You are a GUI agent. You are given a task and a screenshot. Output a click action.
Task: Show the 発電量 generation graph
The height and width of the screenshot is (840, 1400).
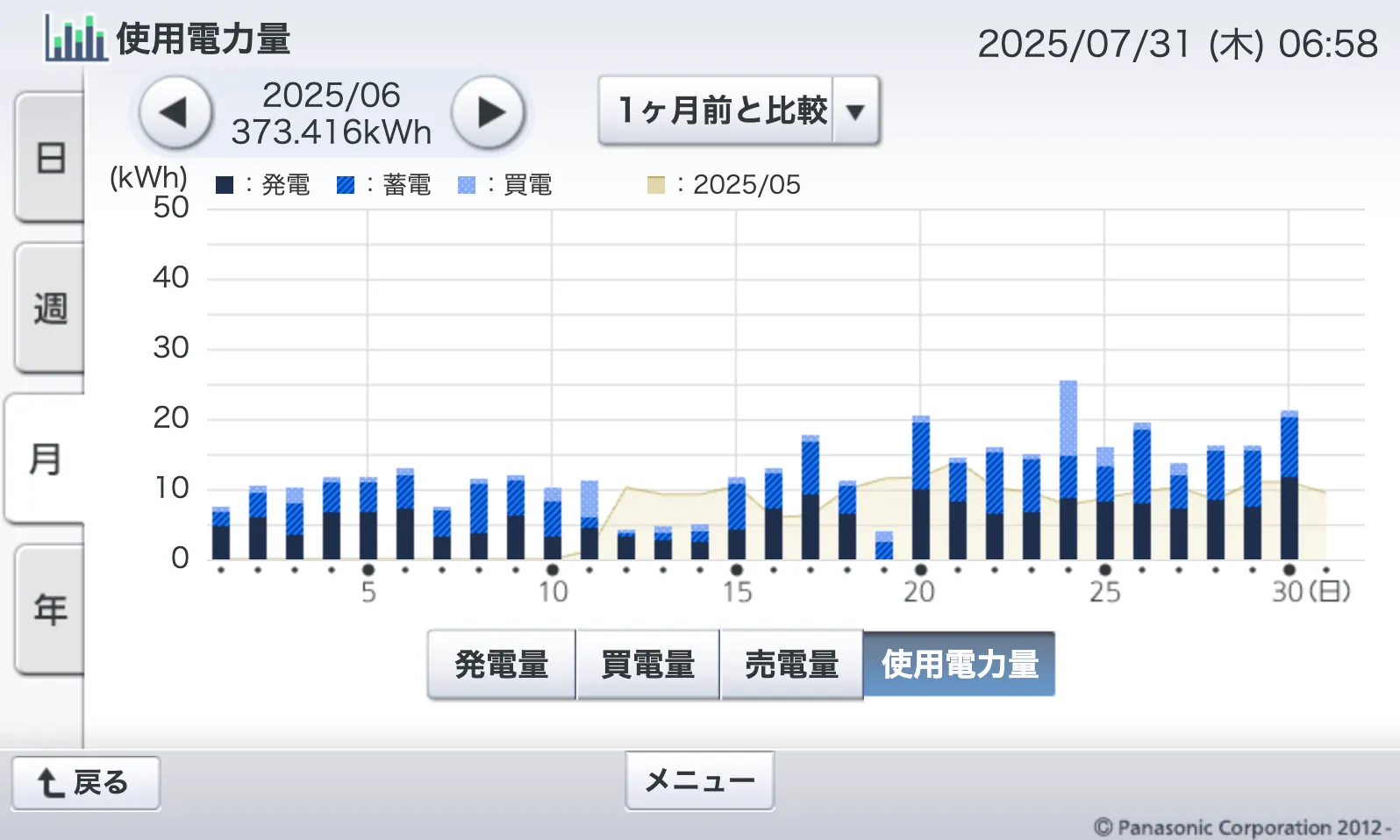point(501,665)
